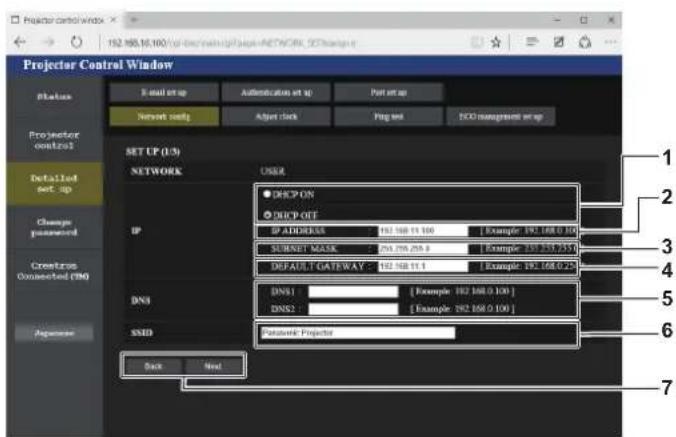Open the browser hub lines icon
The height and width of the screenshot is (437, 676).
click(532, 42)
